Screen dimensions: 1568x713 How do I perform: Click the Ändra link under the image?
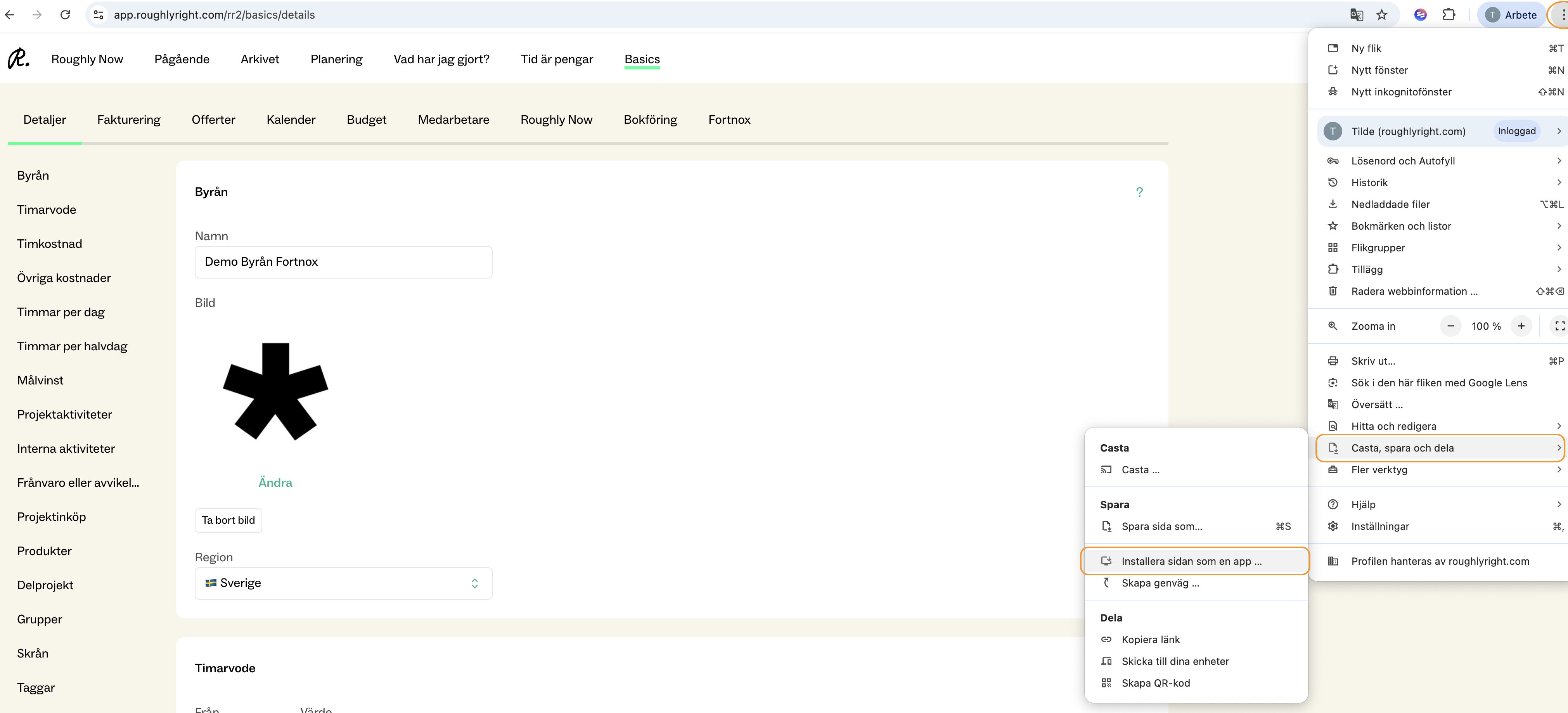(x=275, y=483)
